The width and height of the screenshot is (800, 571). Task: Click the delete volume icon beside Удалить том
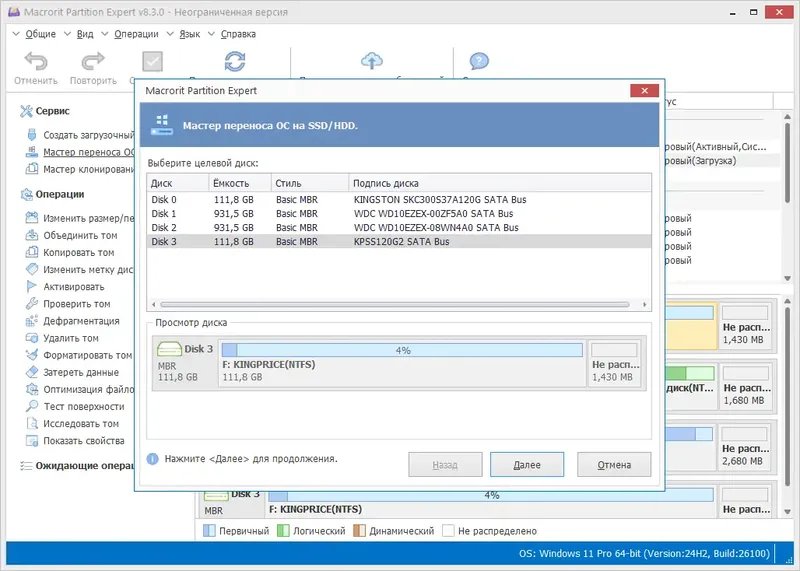coord(32,338)
